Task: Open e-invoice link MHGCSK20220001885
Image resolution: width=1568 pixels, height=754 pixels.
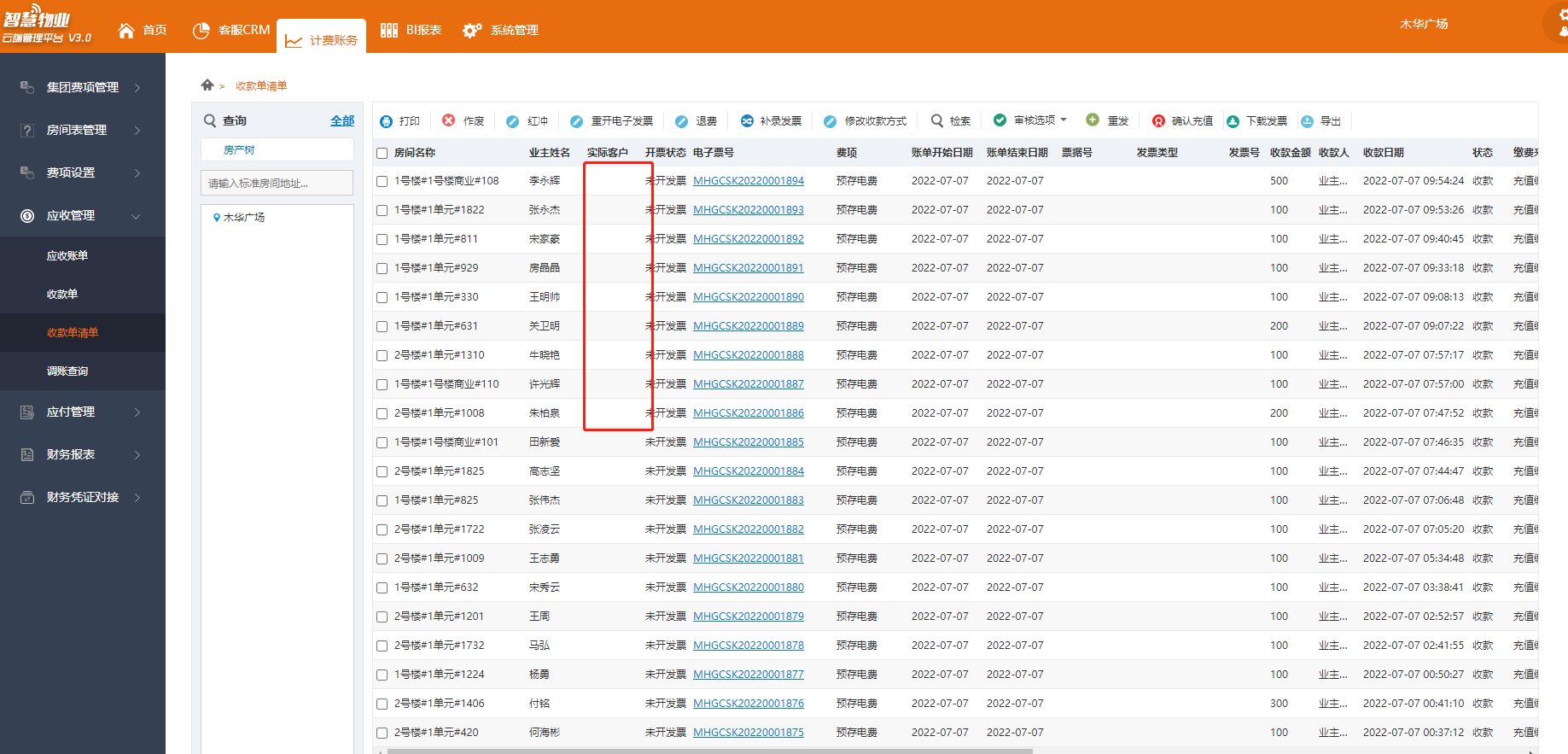Action: (x=749, y=442)
